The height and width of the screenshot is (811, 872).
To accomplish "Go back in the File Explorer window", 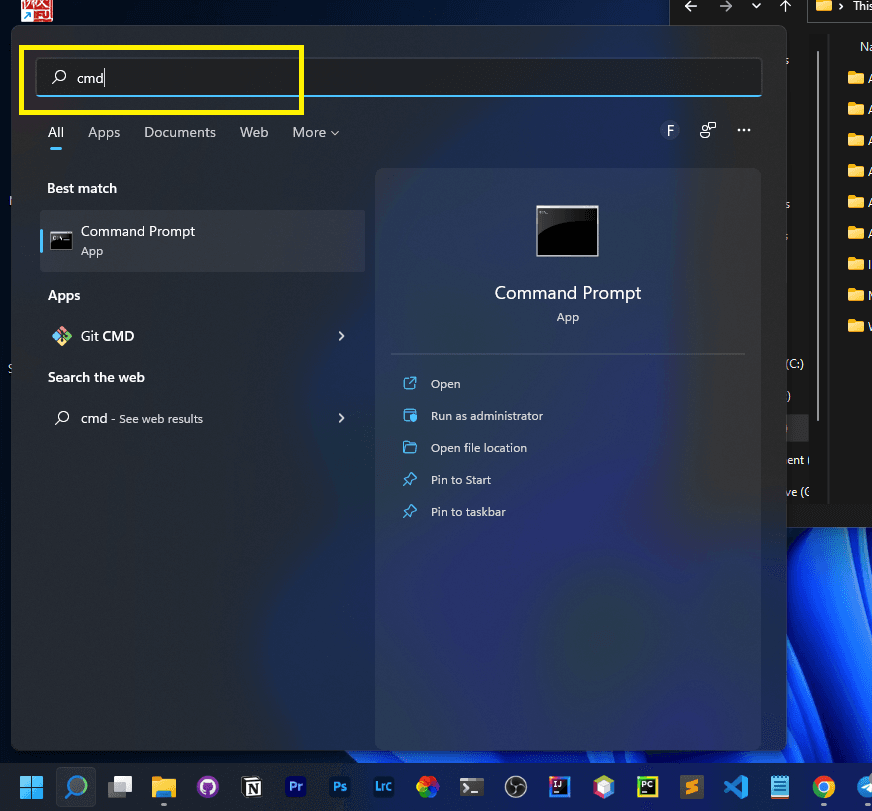I will click(x=691, y=7).
